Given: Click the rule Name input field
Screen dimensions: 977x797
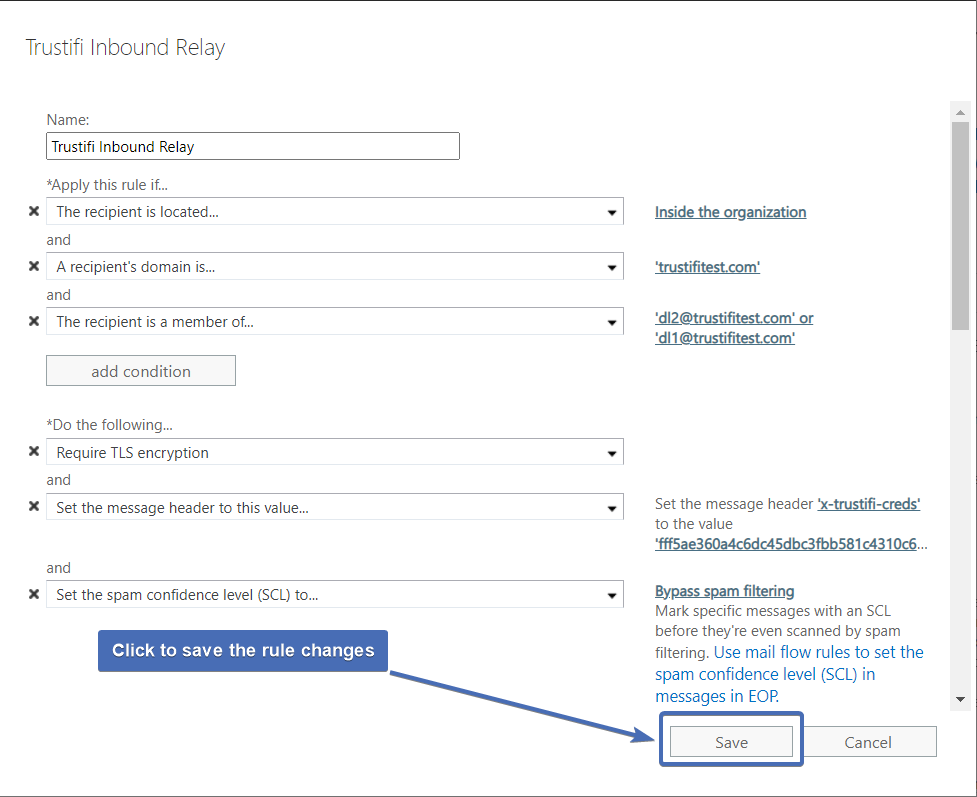Looking at the screenshot, I should click(x=252, y=146).
